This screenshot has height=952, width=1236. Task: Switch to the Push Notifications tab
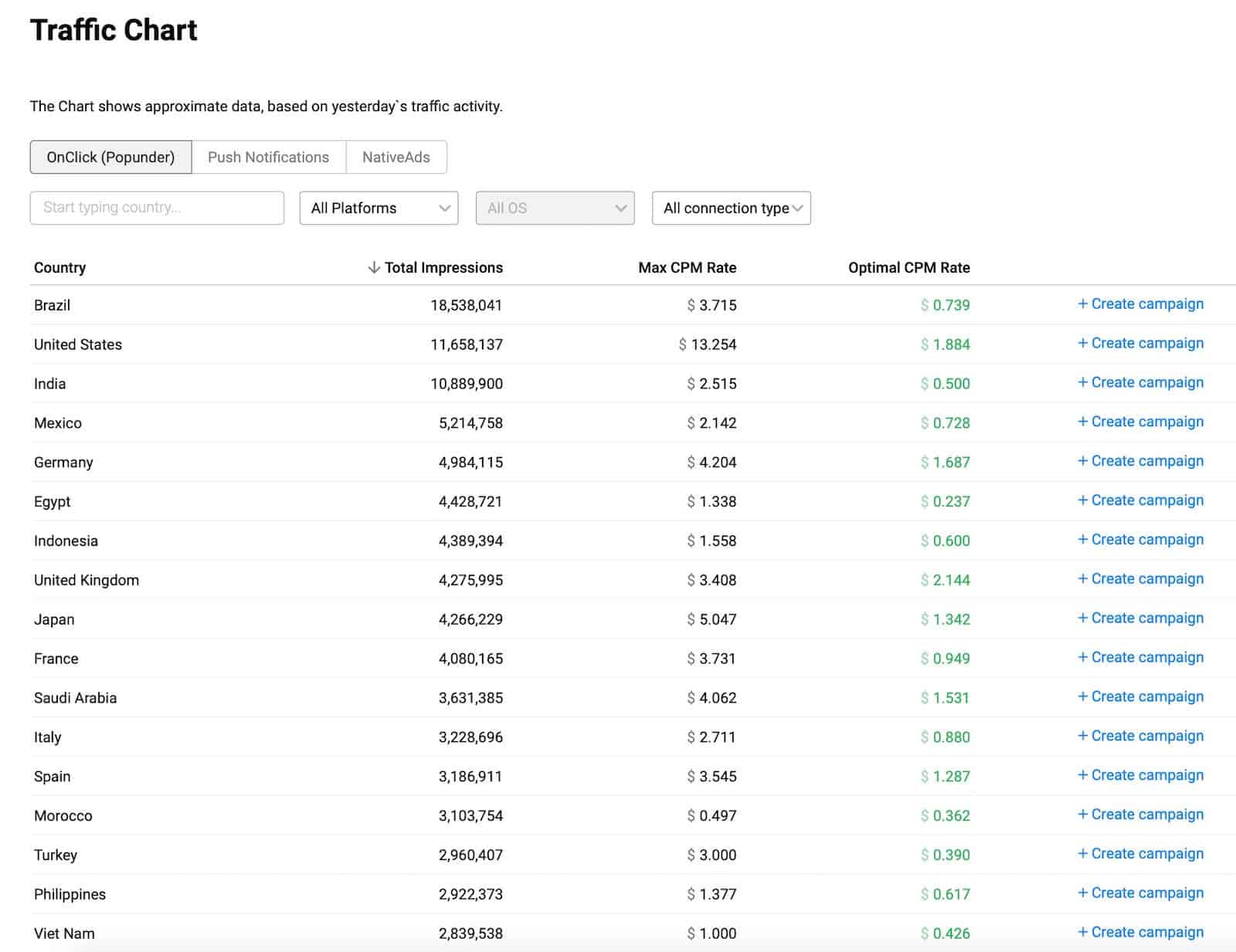pos(268,158)
